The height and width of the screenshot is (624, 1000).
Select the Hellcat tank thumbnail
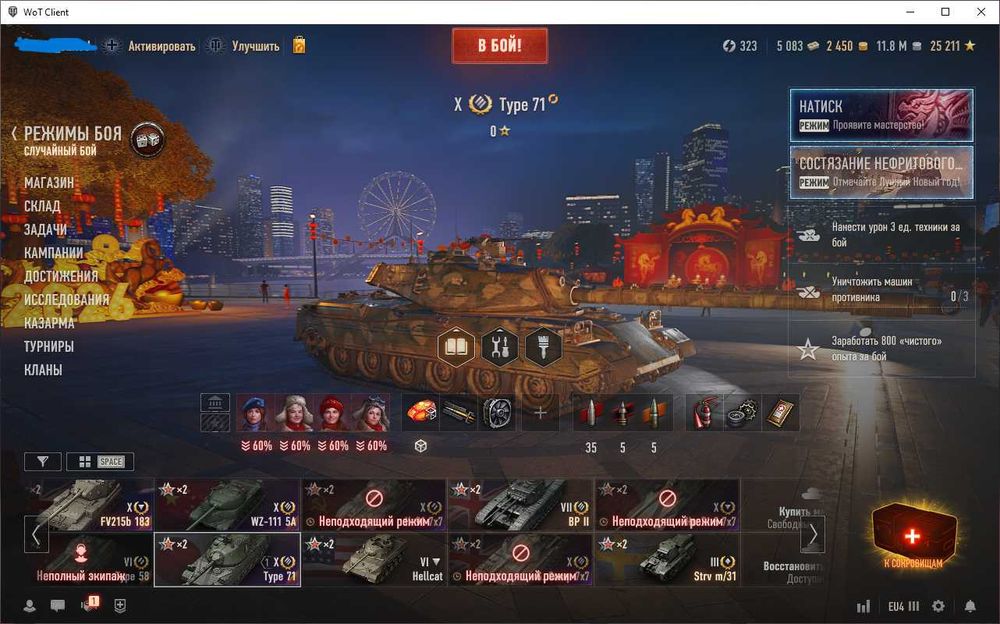point(374,560)
